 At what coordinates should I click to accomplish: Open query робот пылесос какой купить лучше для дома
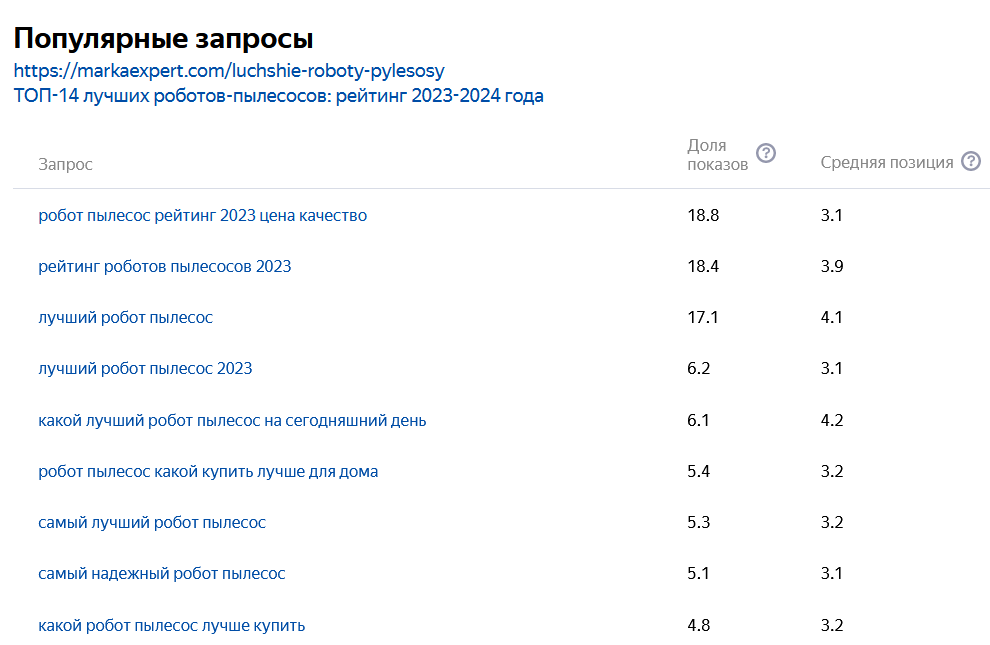coord(208,471)
